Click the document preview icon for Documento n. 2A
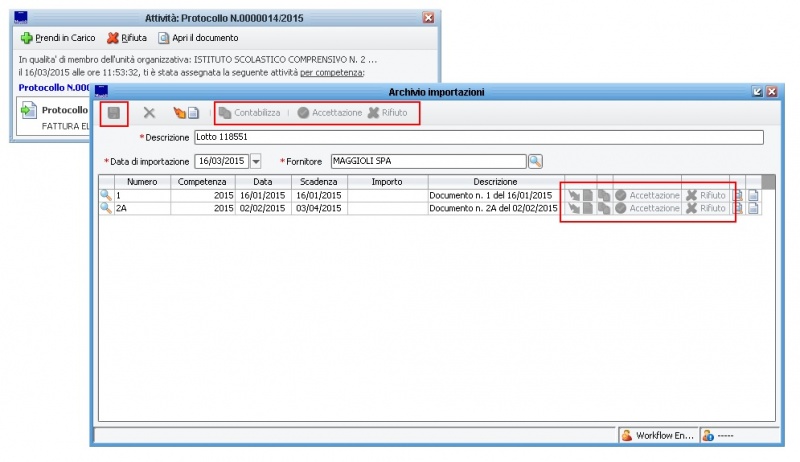The image size is (800, 462). (738, 208)
